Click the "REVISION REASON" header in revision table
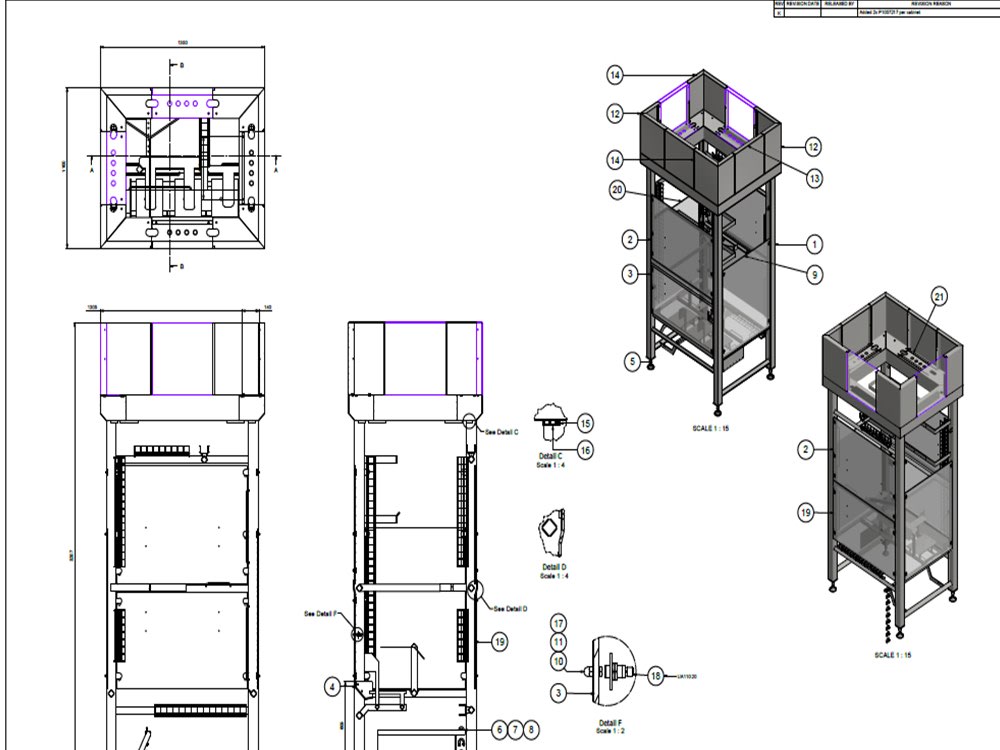The height and width of the screenshot is (750, 1000). pos(932,3)
